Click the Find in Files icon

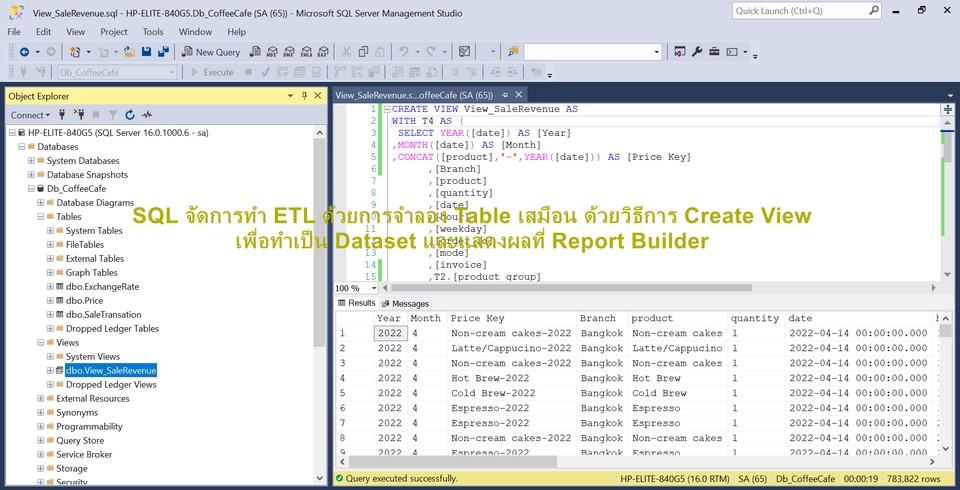(x=512, y=52)
